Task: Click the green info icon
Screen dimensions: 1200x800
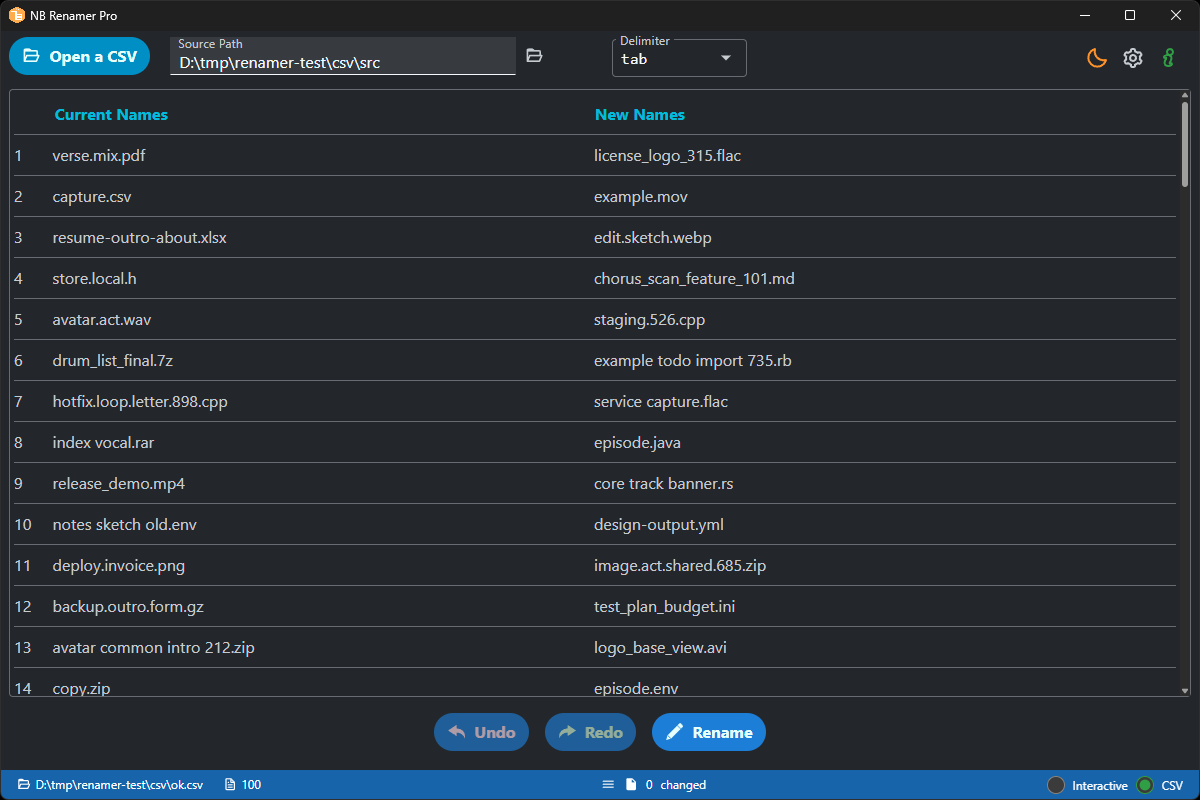Action: point(1167,58)
